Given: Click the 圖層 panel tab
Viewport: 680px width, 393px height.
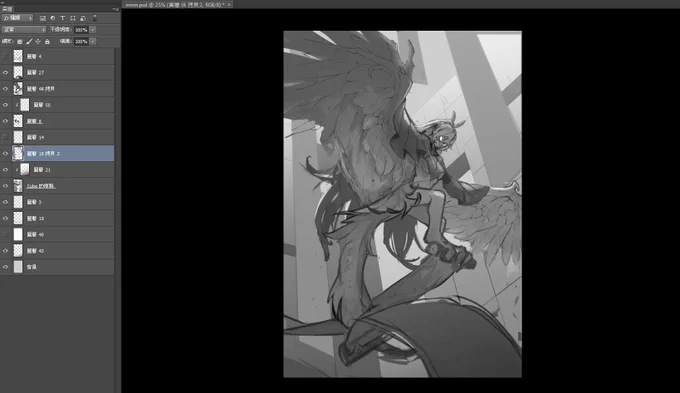Looking at the screenshot, I should tap(7, 9).
